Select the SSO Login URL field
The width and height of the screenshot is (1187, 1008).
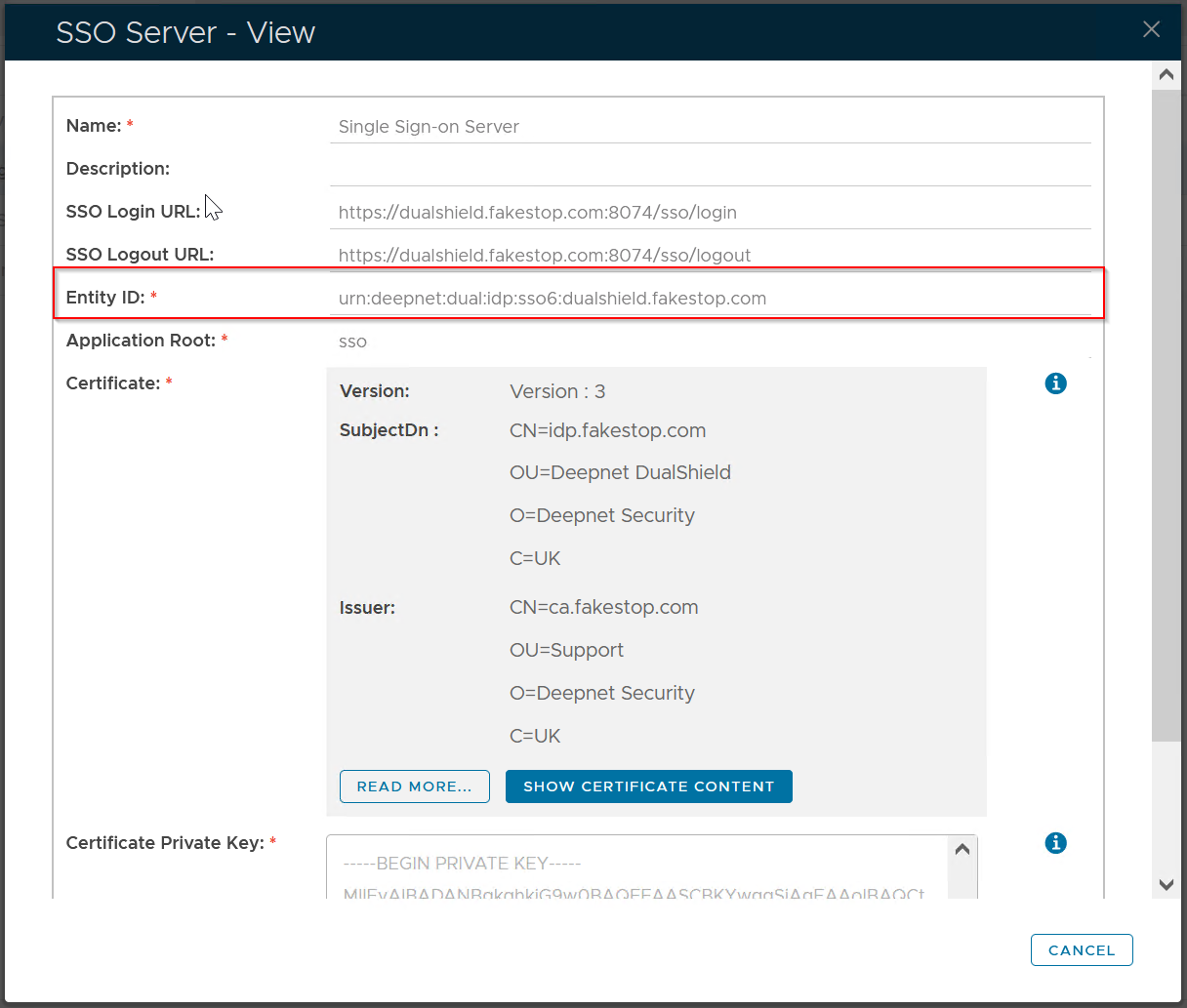pyautogui.click(x=710, y=213)
